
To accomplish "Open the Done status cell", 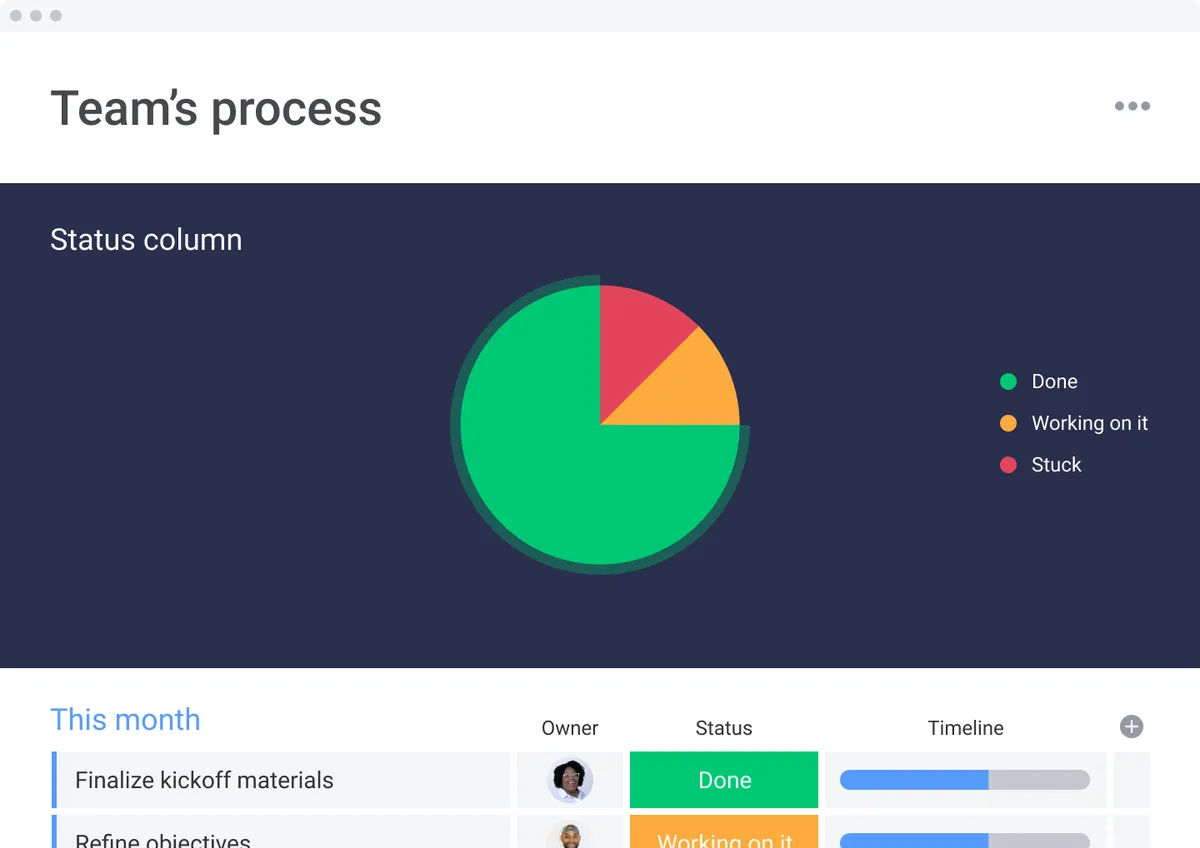I will (724, 780).
